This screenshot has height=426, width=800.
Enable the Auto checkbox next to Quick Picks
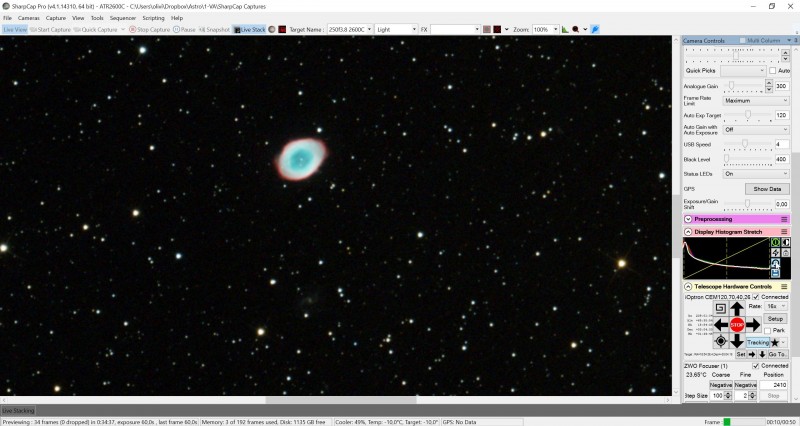click(x=772, y=70)
